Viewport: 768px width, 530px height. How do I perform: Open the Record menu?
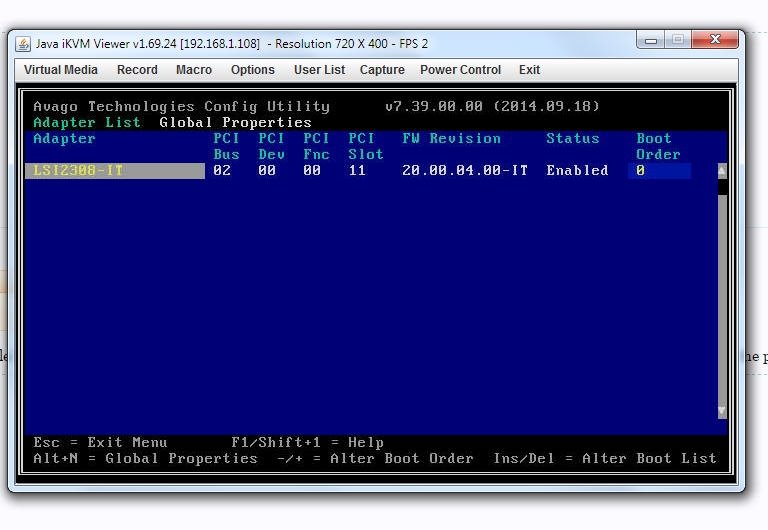point(137,70)
